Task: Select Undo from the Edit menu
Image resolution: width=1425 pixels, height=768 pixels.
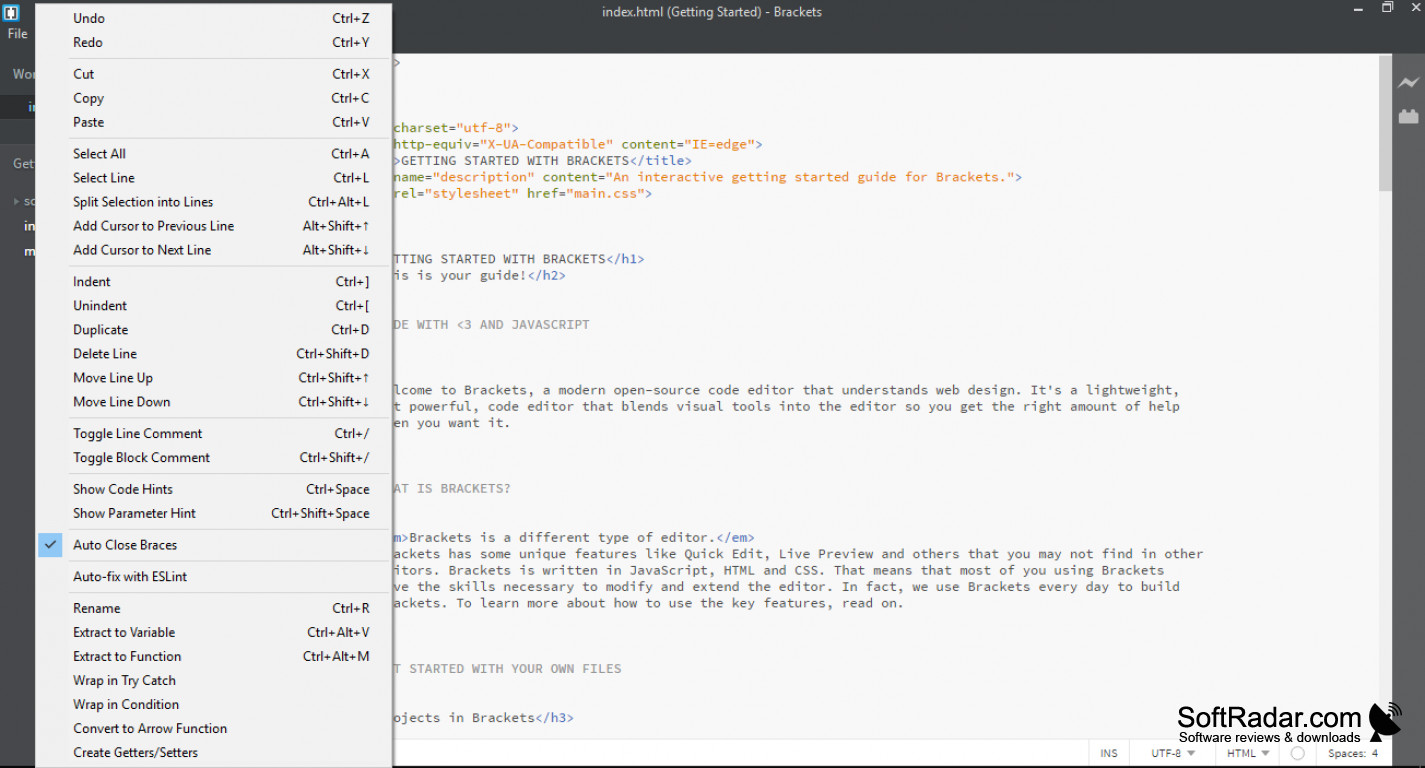Action: coord(90,17)
